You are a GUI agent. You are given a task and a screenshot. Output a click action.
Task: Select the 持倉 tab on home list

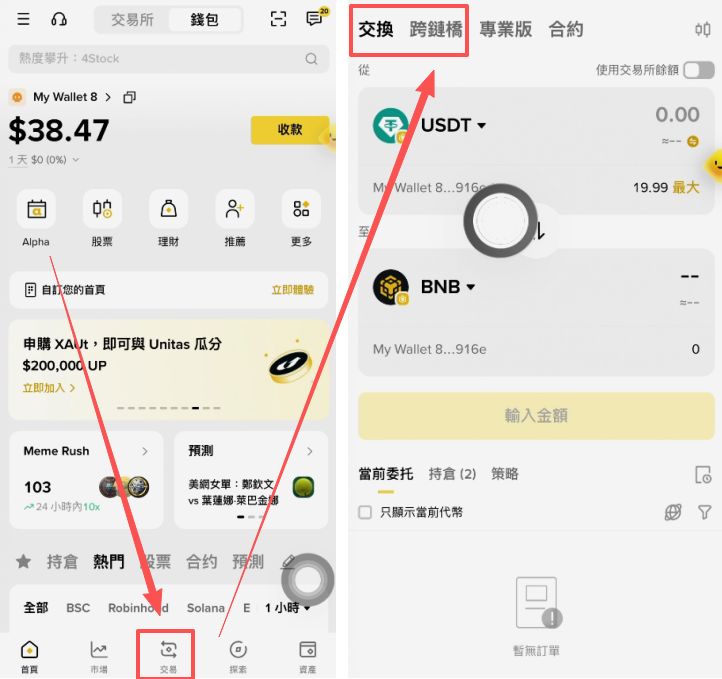(x=62, y=562)
